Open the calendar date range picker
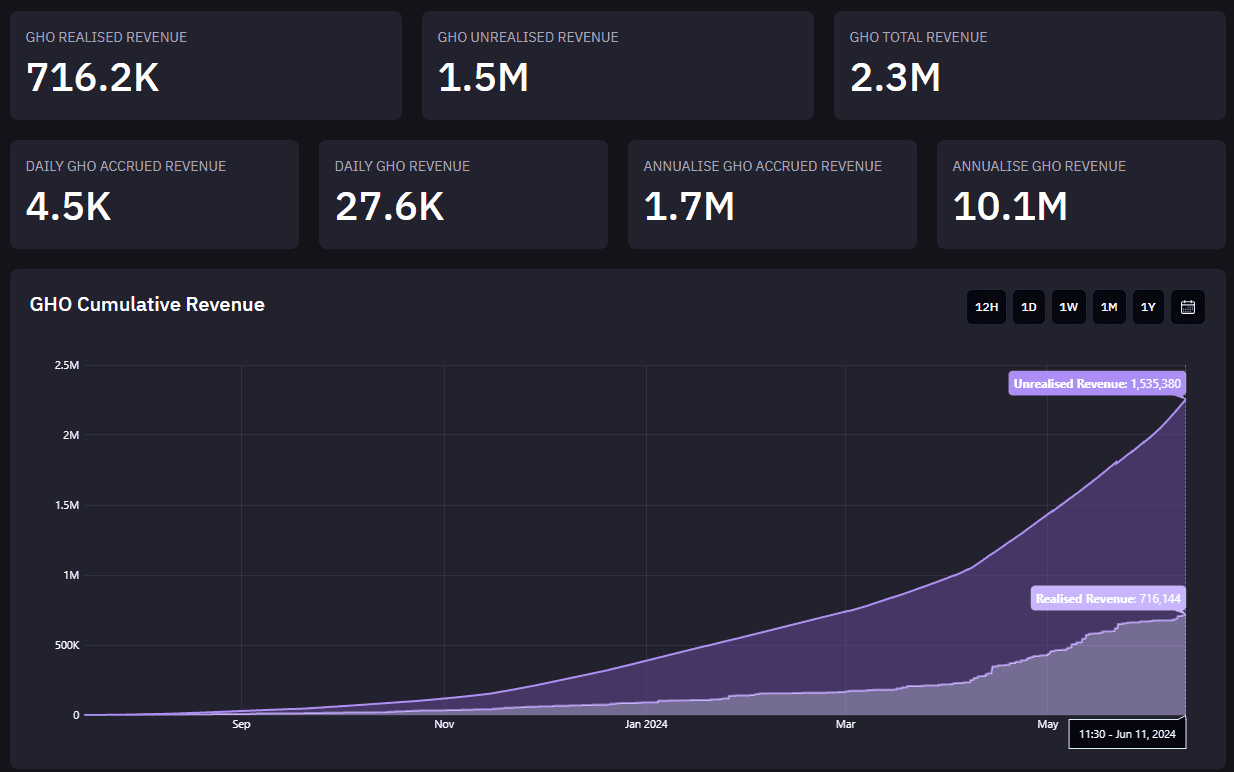Screen dimensions: 1234x772 click(x=1188, y=307)
